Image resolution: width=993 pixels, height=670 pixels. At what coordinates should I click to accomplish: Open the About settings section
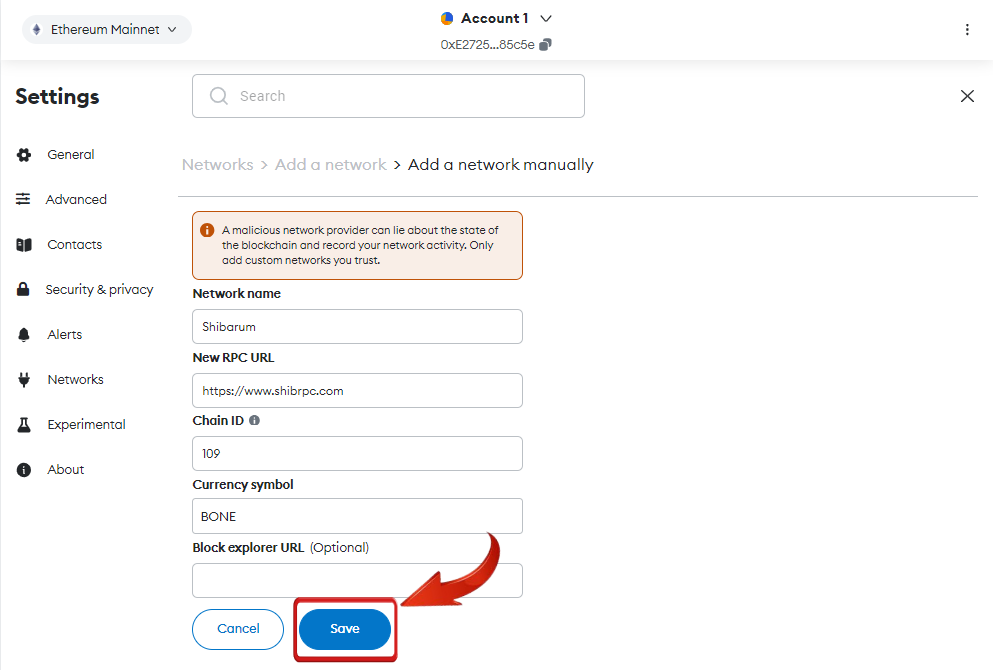pos(65,469)
